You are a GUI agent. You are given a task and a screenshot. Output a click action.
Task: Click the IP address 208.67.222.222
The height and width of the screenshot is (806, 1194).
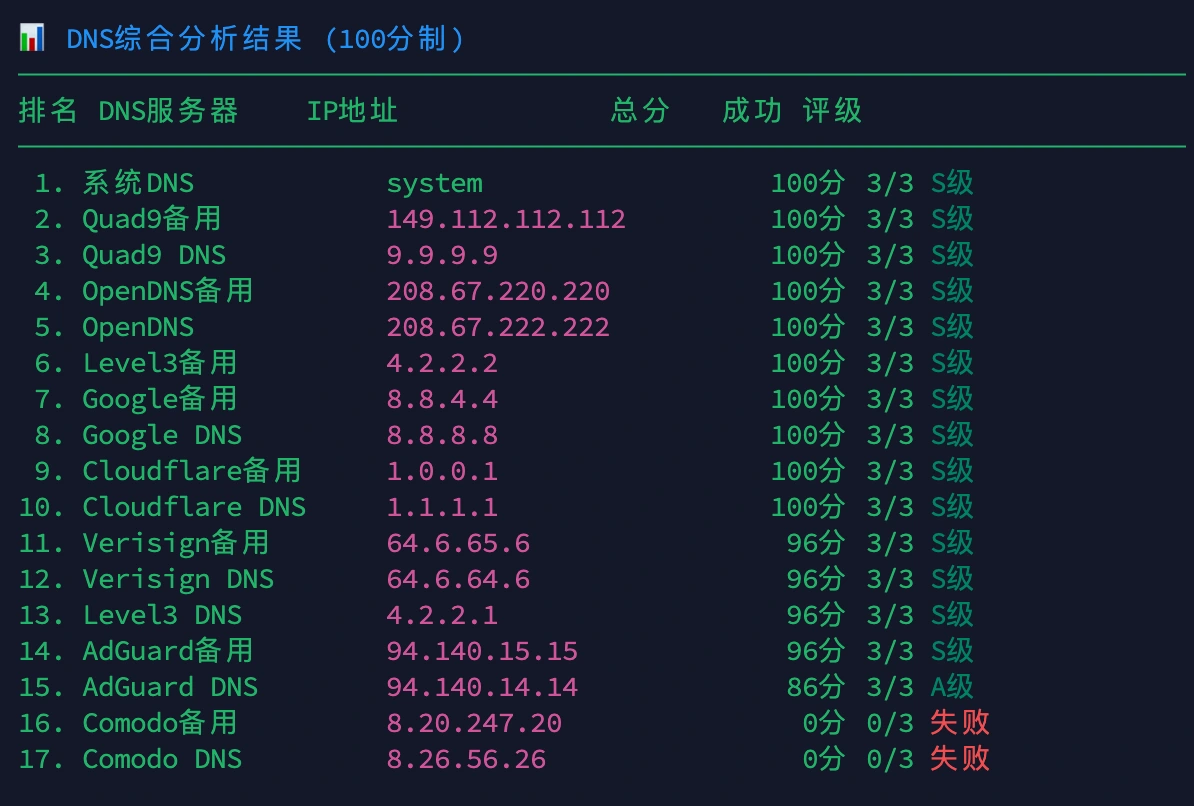click(498, 328)
